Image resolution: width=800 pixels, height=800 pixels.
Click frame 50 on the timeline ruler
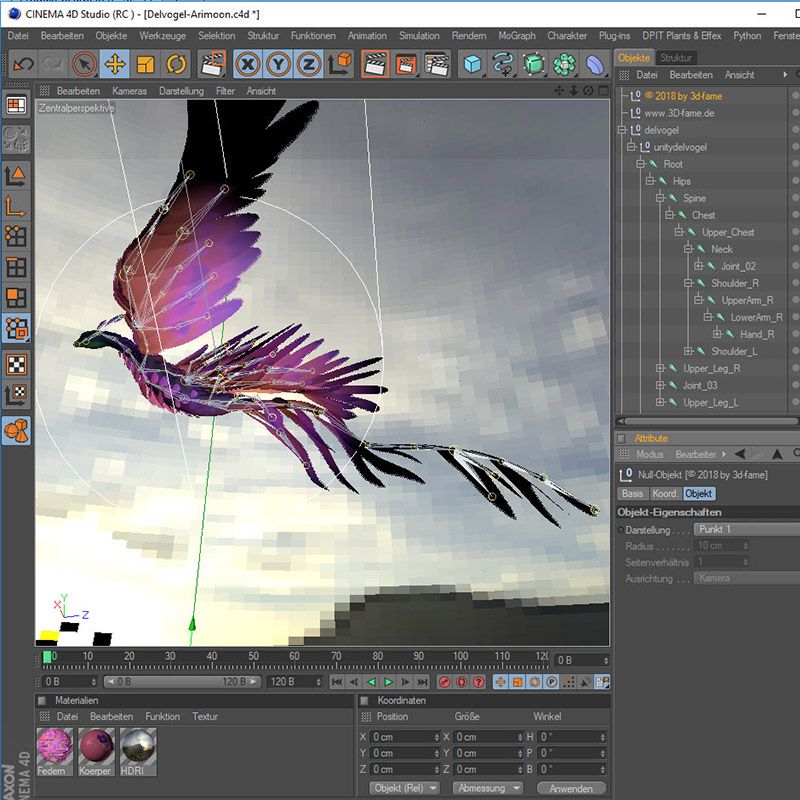pyautogui.click(x=254, y=657)
